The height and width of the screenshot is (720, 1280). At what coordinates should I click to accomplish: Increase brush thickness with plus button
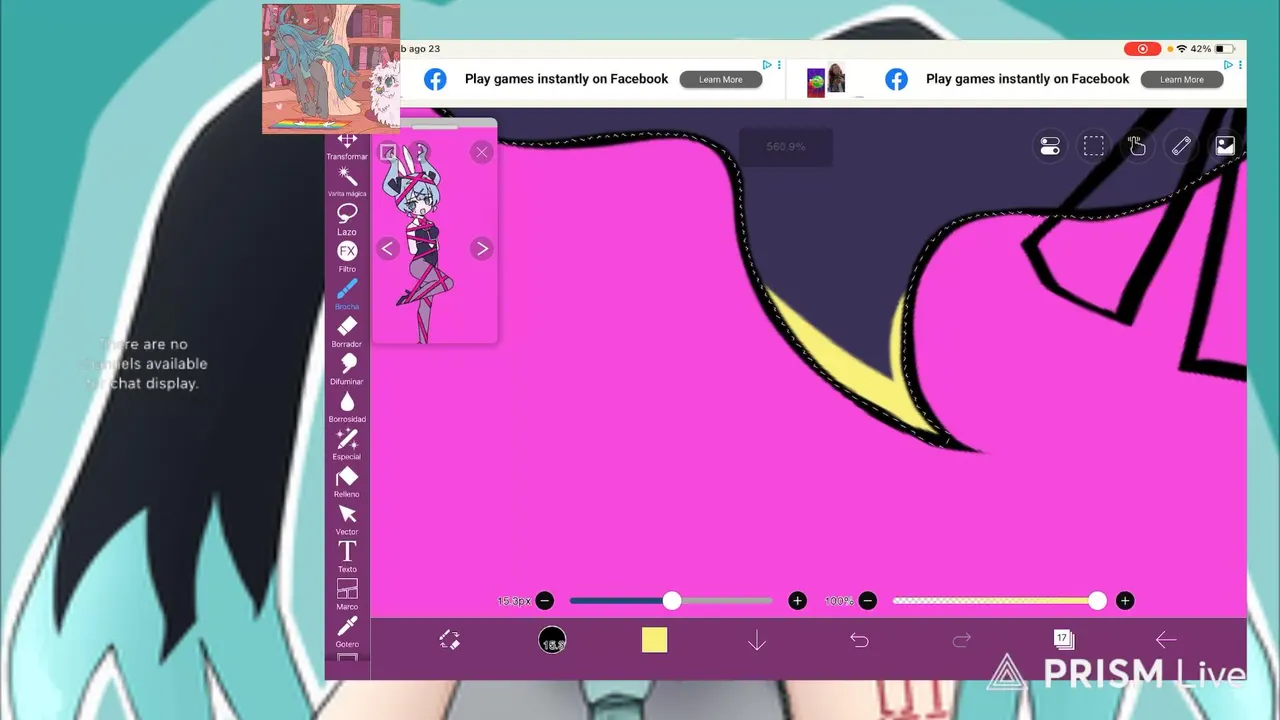point(797,601)
